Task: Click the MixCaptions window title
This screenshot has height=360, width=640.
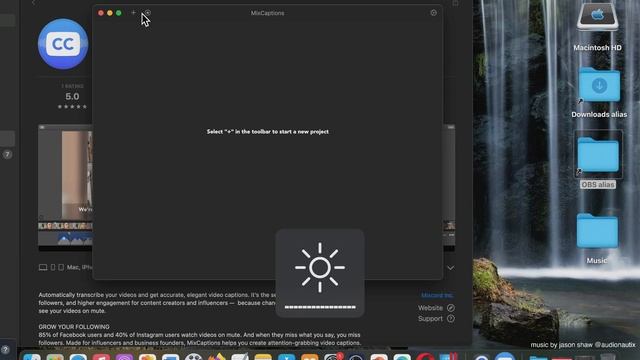Action: [x=267, y=13]
